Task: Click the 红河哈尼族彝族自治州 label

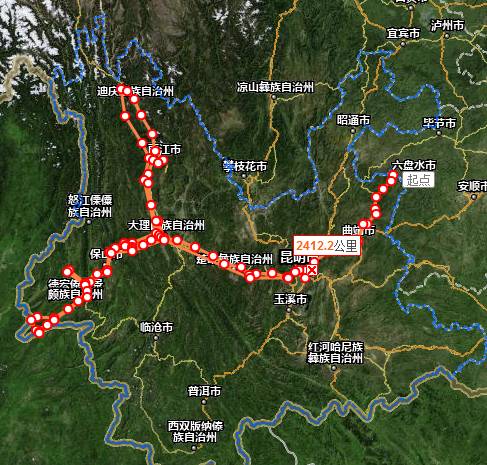Action: (x=335, y=352)
